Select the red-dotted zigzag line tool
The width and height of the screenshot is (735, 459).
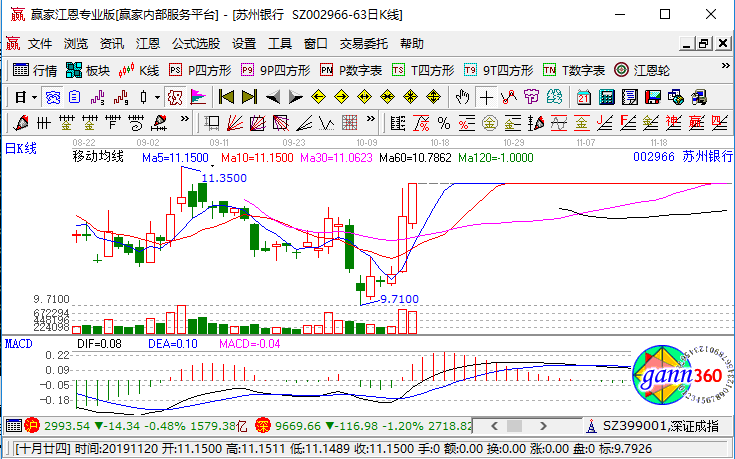(509, 98)
